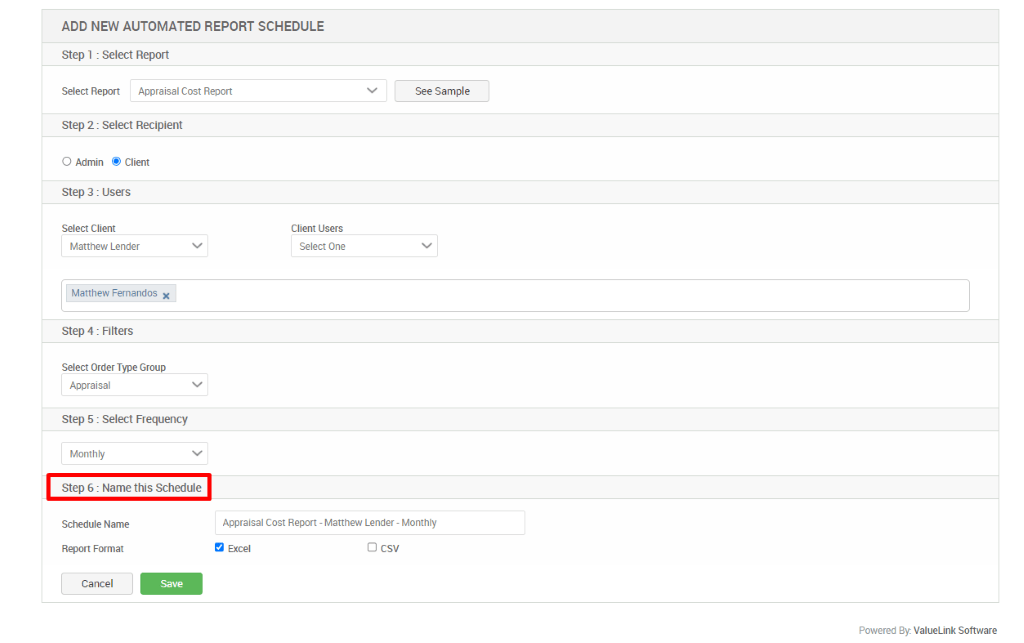Screen dimensions: 1024x643
Task: Remove the Matthew Fernandos recipient tag
Action: click(166, 293)
